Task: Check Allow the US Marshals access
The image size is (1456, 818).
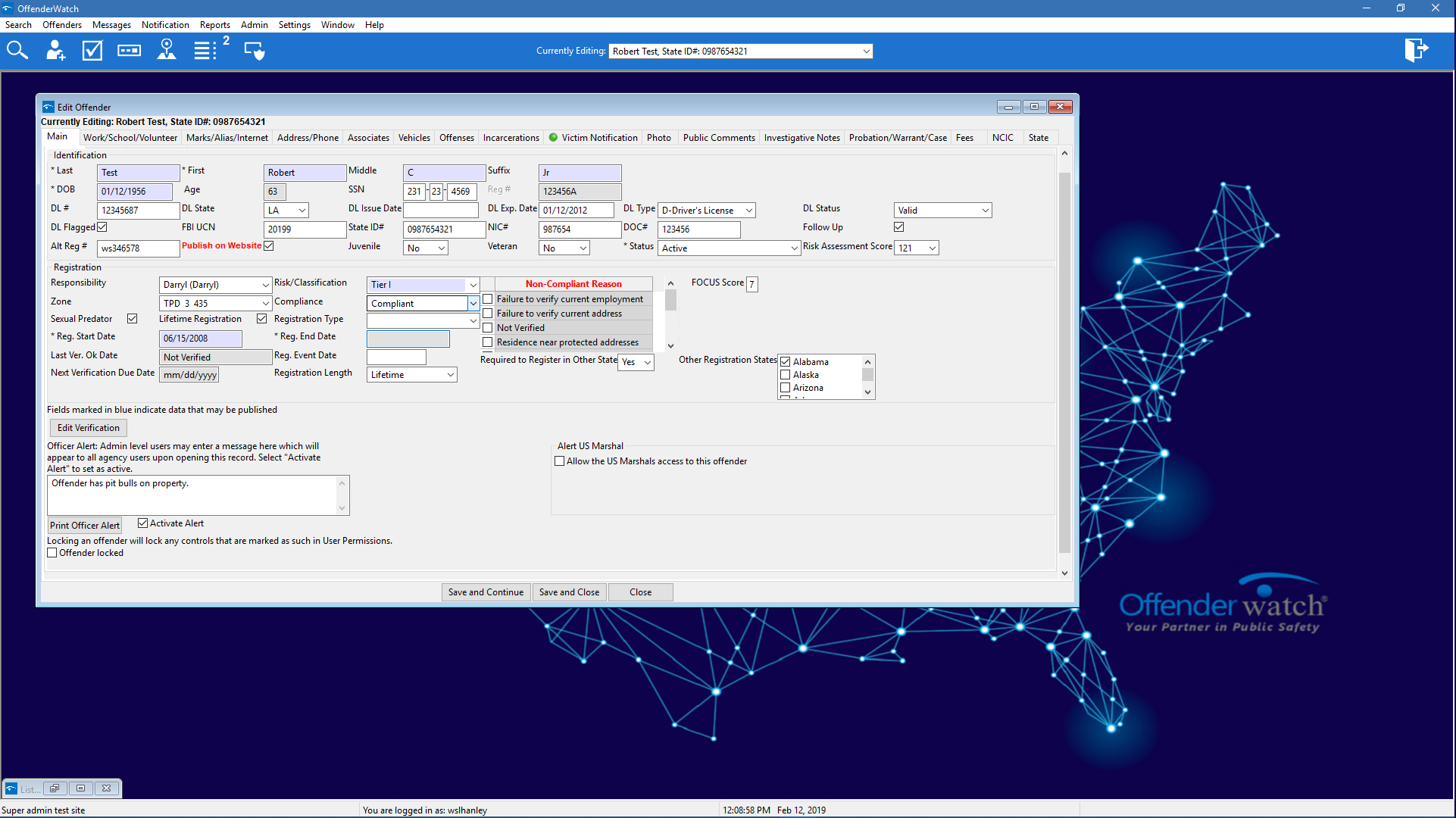Action: (x=560, y=461)
